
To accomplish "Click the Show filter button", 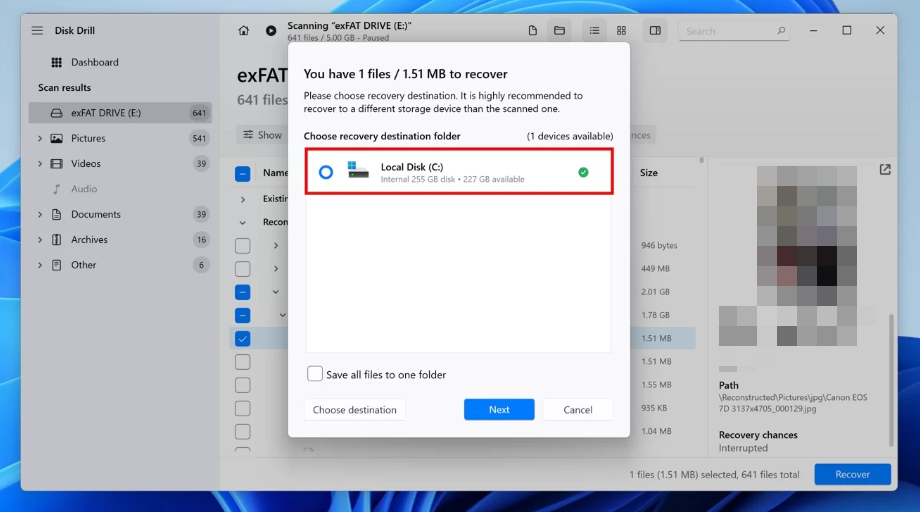I will tap(262, 135).
